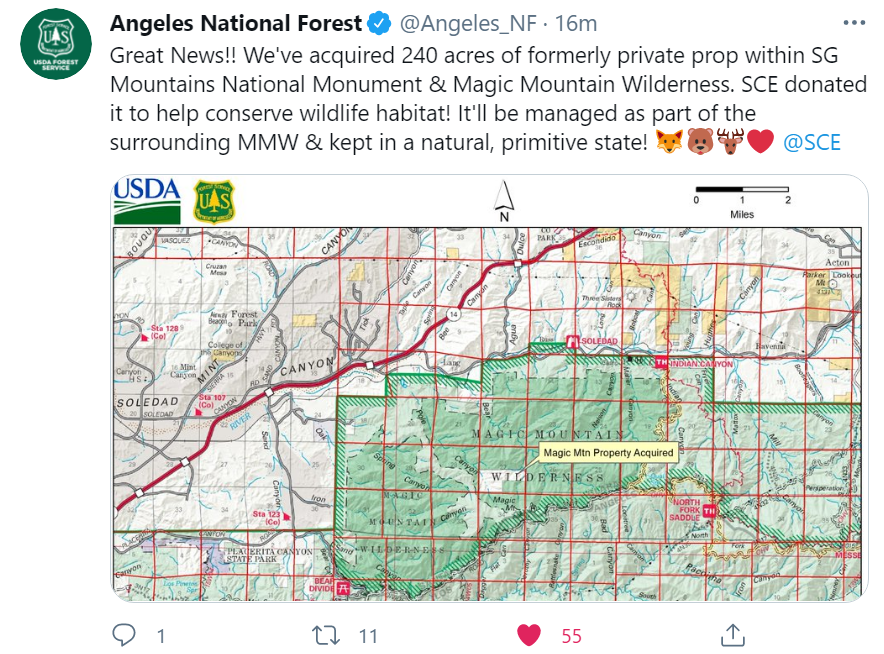Click the north arrow compass on map

504,201
